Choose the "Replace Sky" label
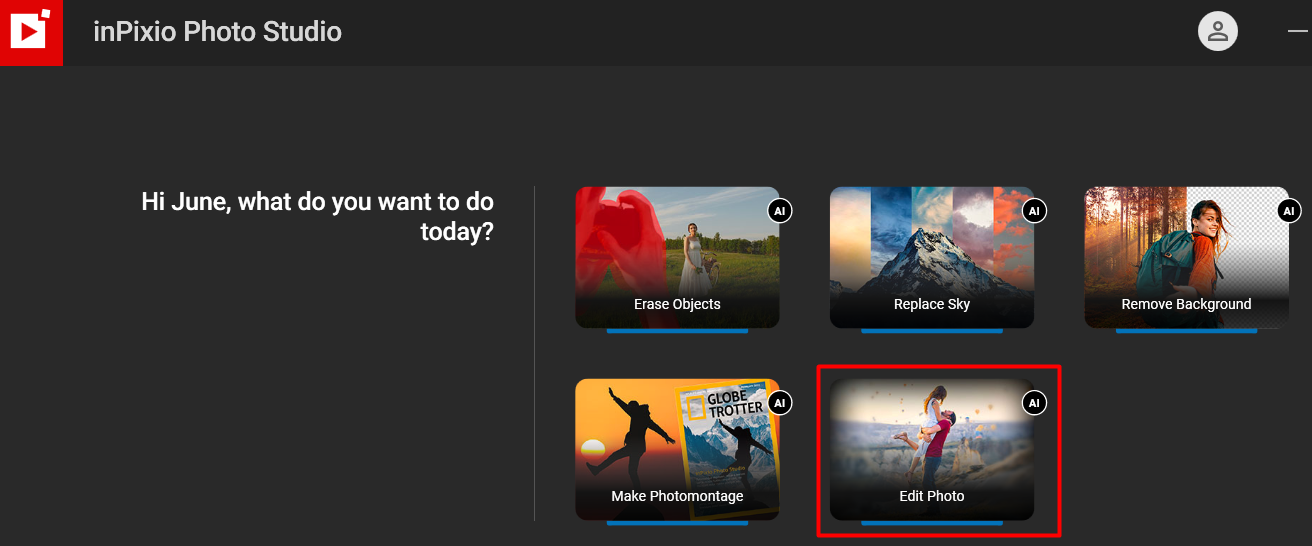 (x=932, y=304)
